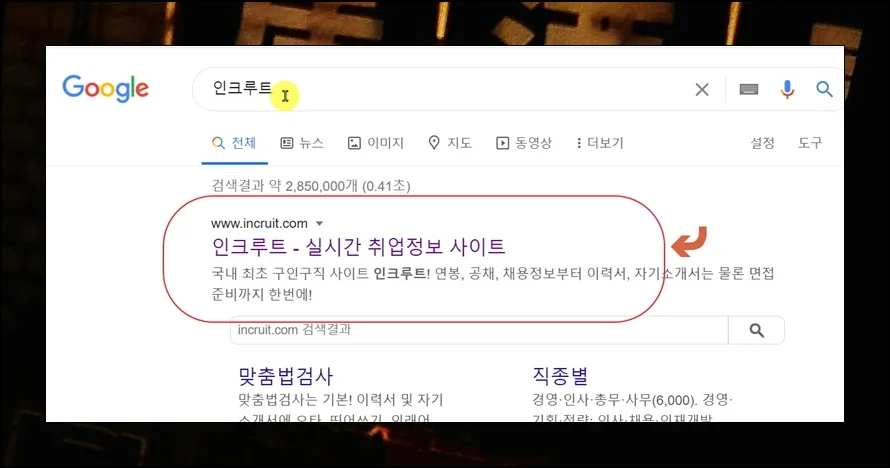This screenshot has height=468, width=890.
Task: Select the 뉴스 tab
Action: click(302, 143)
